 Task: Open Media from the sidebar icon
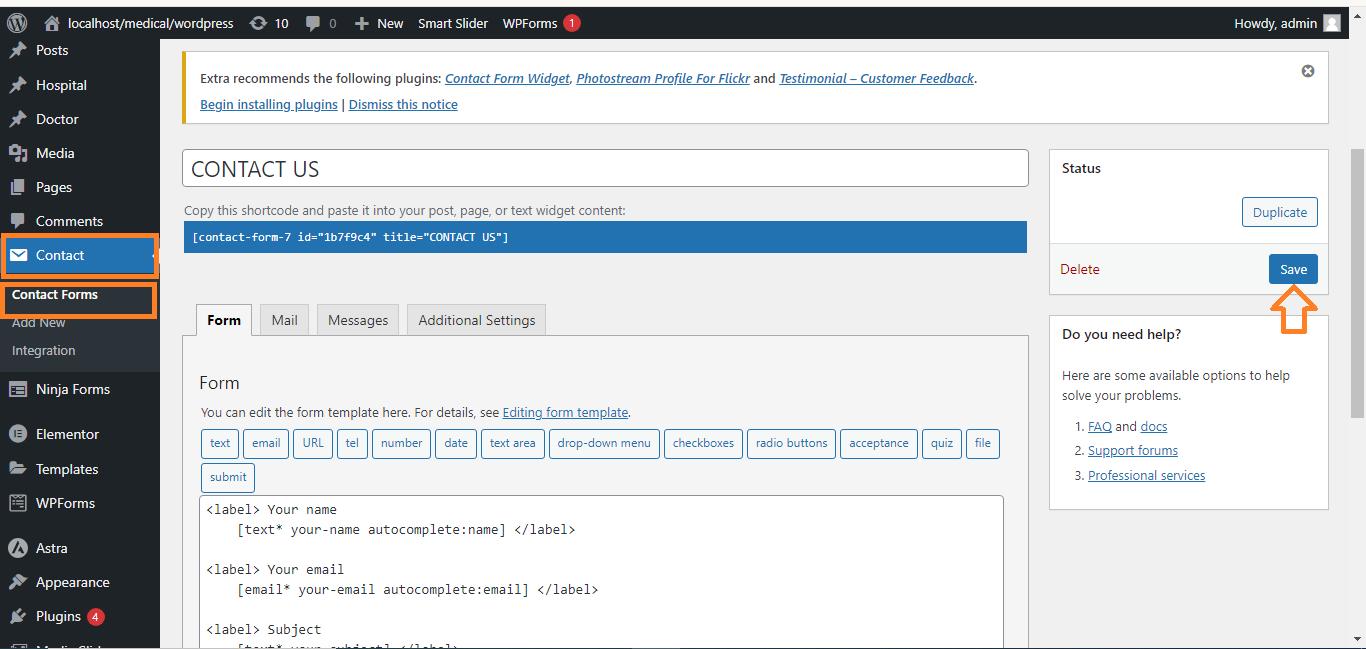pyautogui.click(x=18, y=153)
